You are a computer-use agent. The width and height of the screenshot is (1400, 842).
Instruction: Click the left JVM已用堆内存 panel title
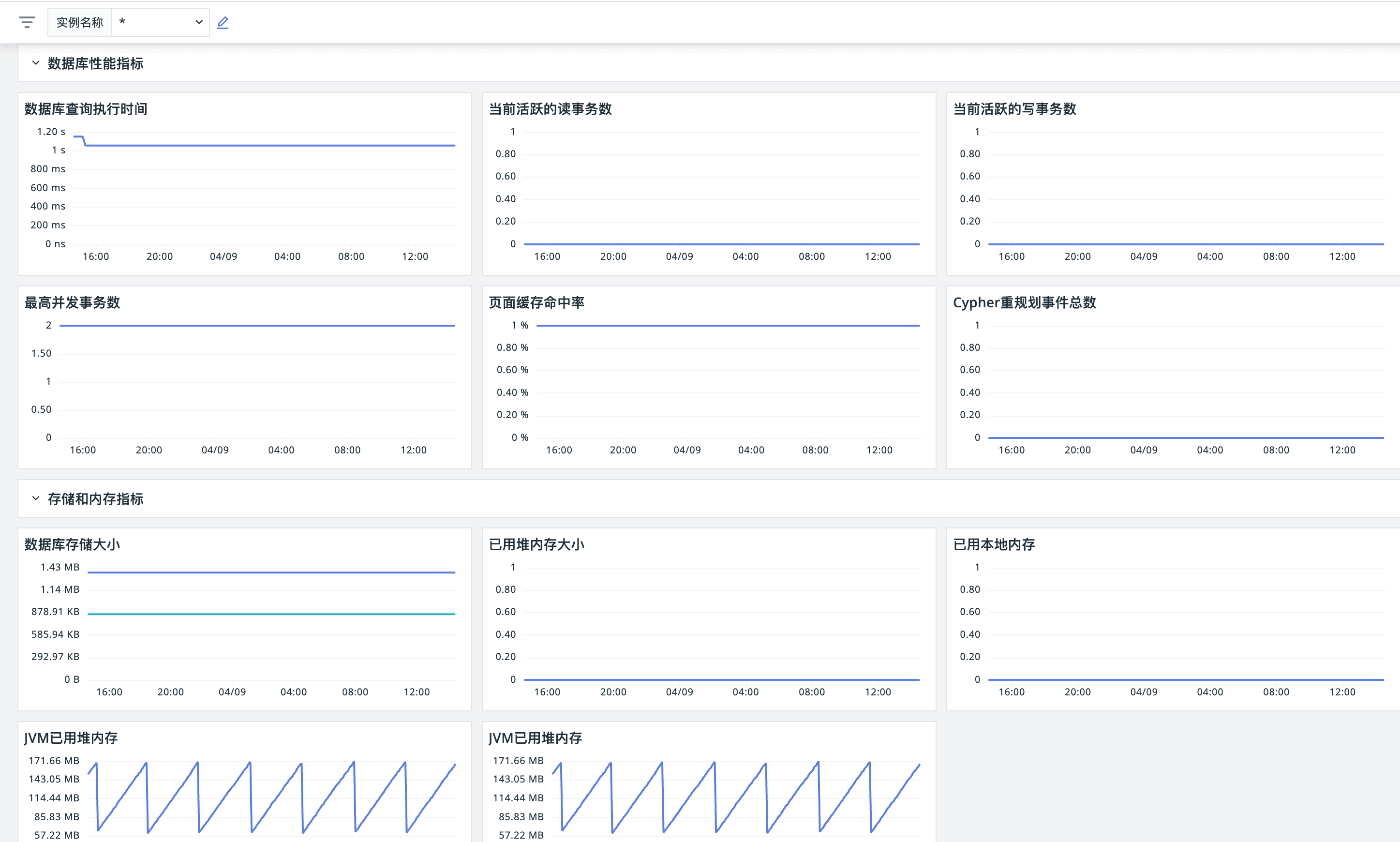click(x=71, y=737)
